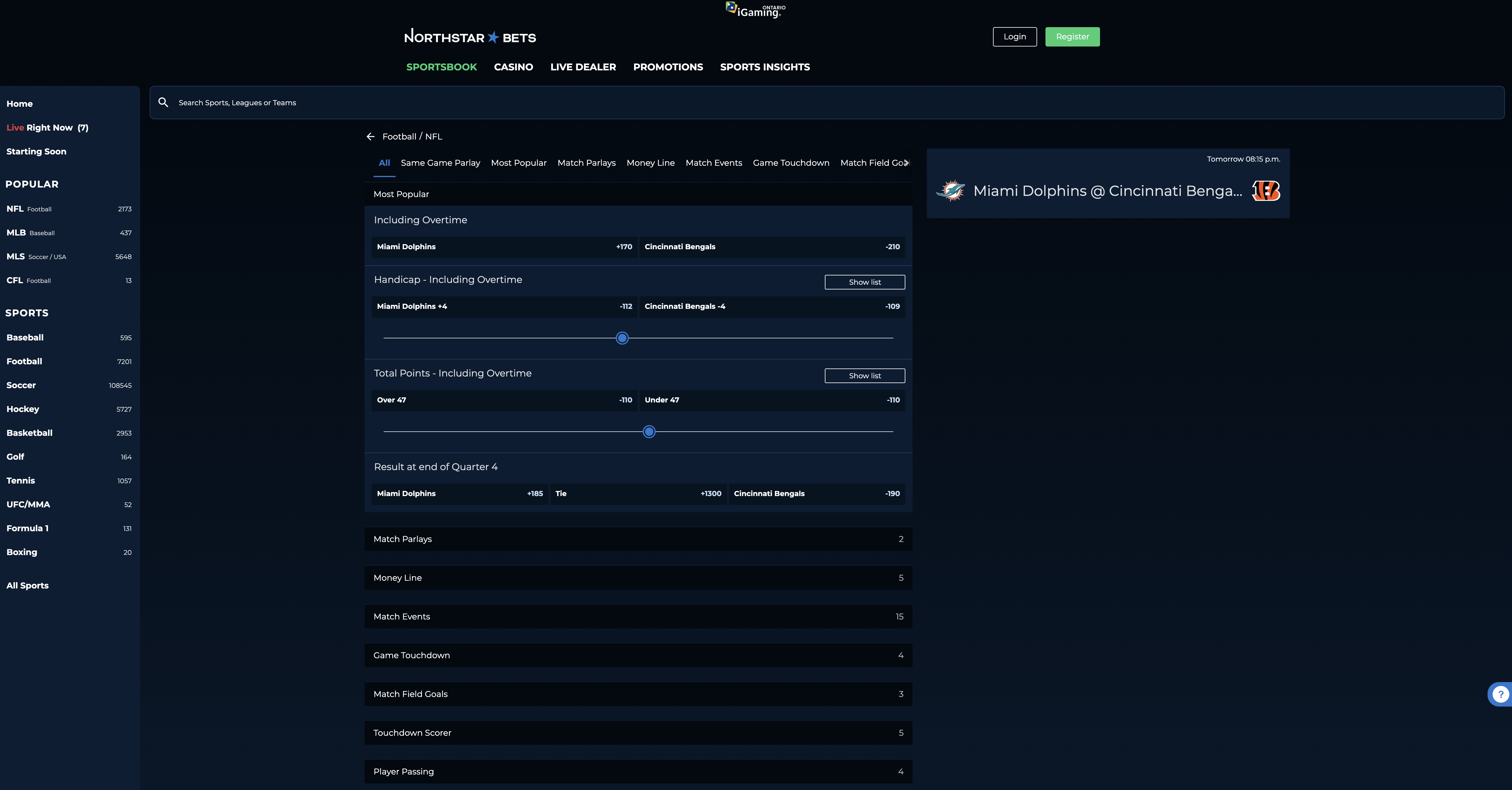Click the Total Points line slider handle
Viewport: 1512px width, 790px height.
[x=649, y=432]
